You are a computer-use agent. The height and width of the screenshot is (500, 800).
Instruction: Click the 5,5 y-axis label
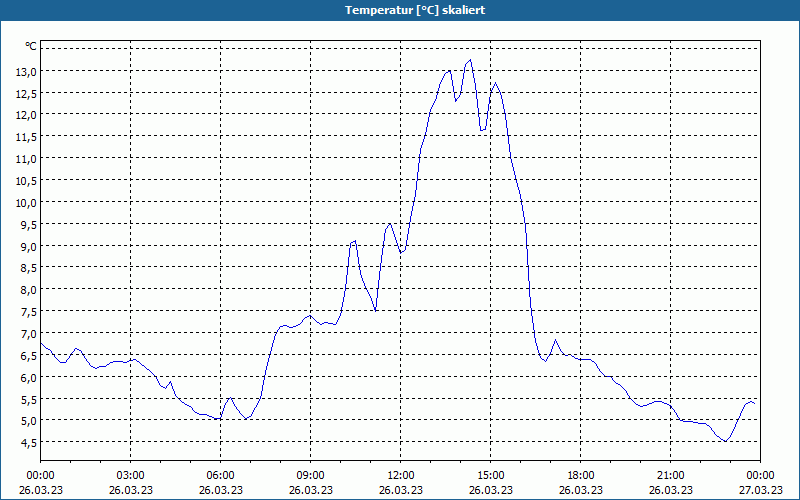(29, 400)
